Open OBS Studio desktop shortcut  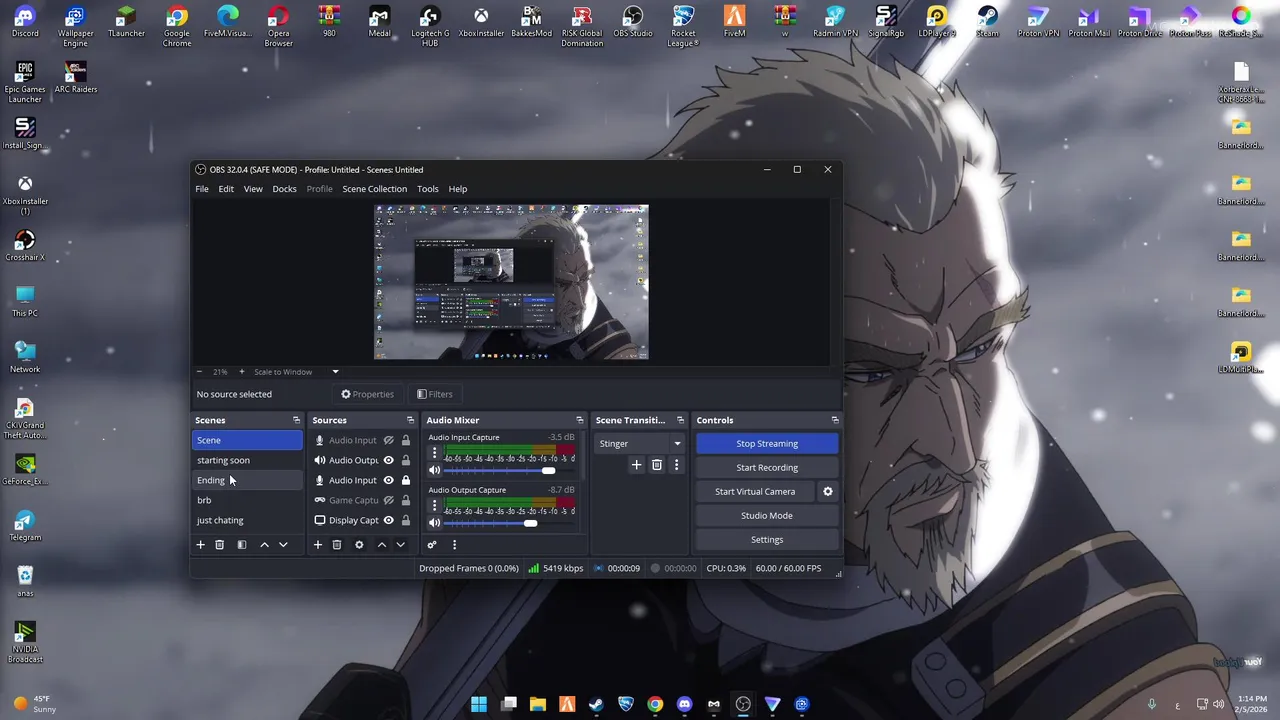click(x=633, y=22)
